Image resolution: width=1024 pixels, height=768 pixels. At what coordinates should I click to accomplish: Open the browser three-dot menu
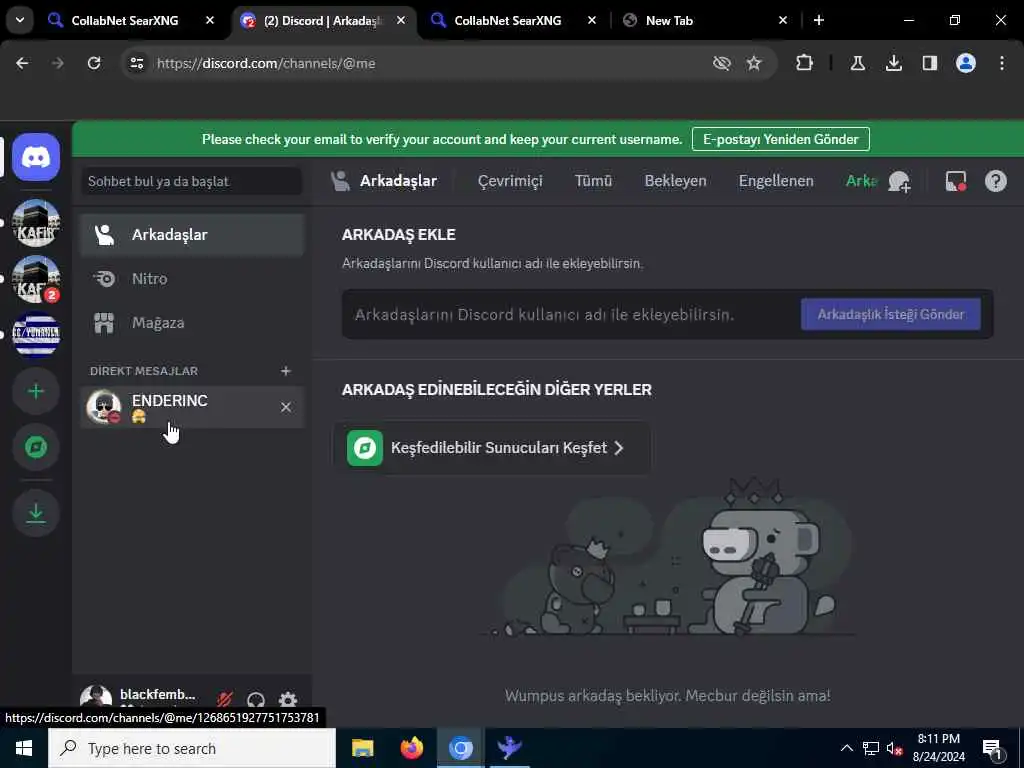[1002, 63]
